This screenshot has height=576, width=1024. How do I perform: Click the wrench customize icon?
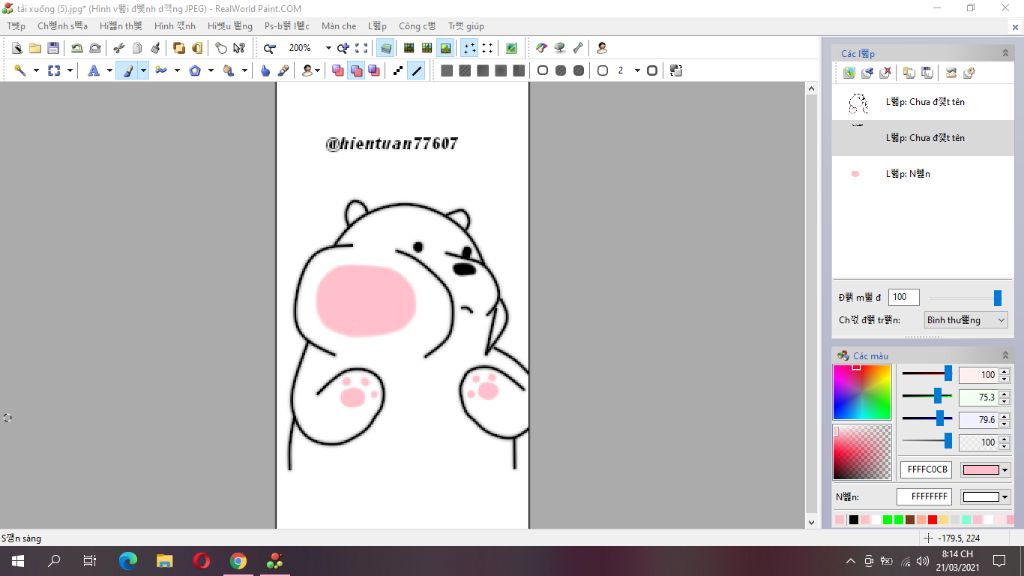[578, 48]
